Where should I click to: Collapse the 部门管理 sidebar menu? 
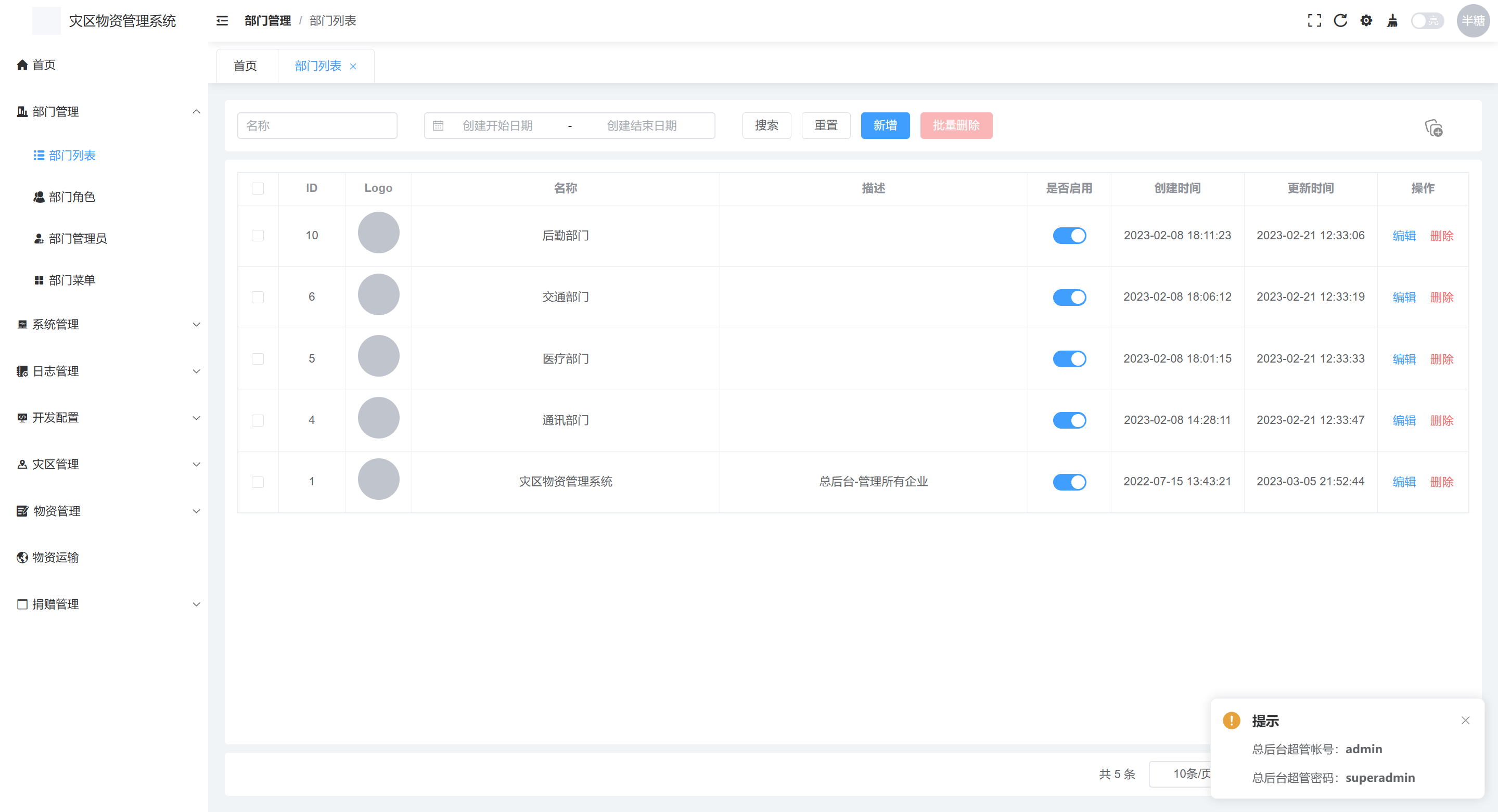pyautogui.click(x=104, y=112)
